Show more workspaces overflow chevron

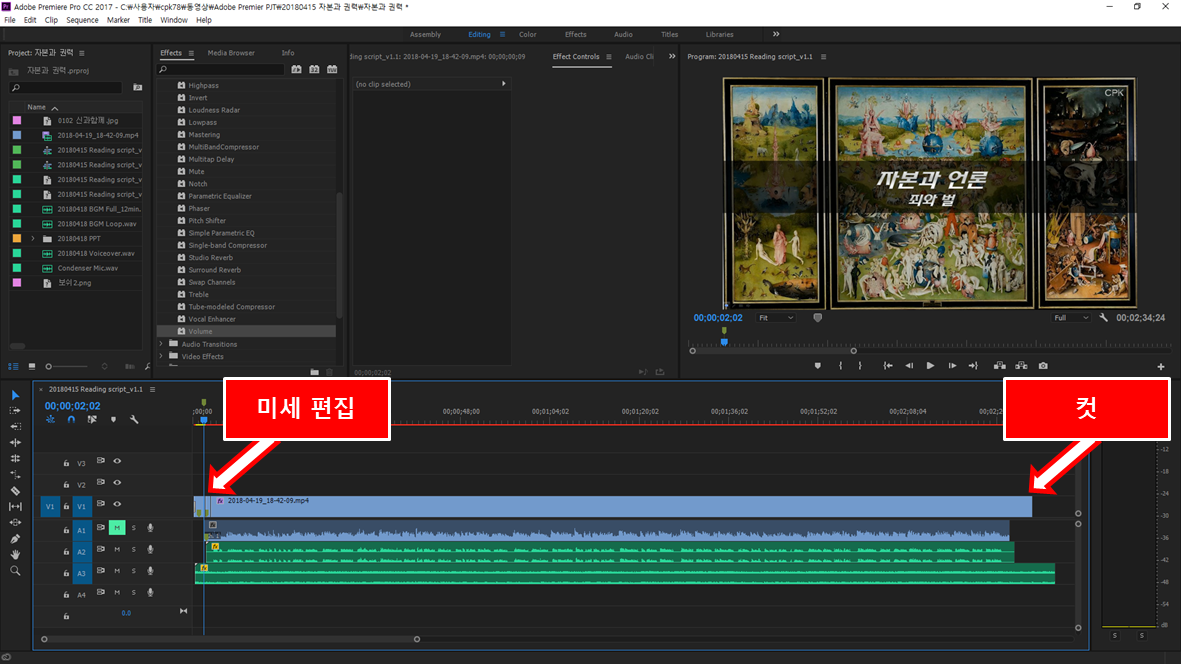[776, 34]
